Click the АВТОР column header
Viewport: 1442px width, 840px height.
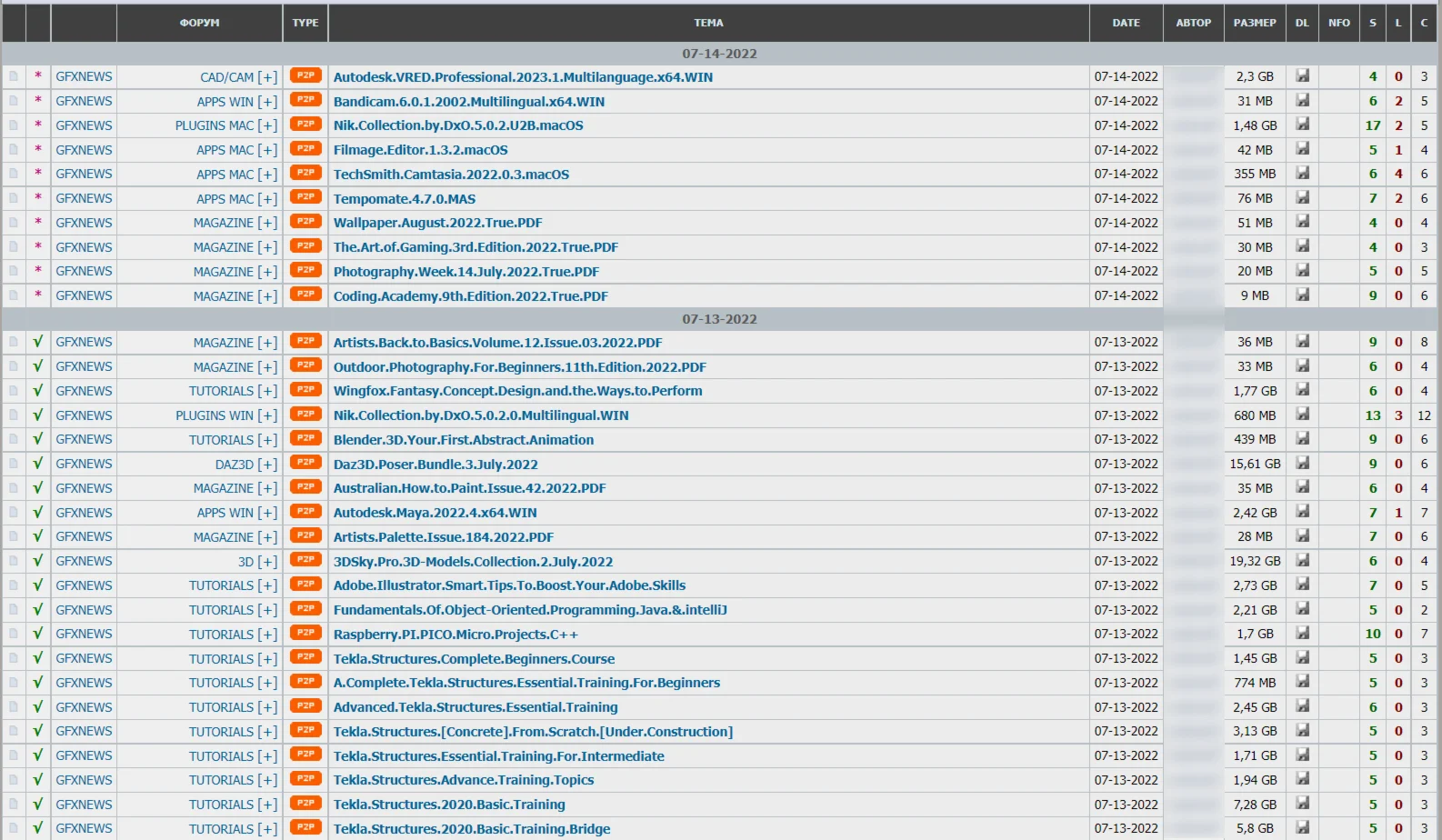(1194, 23)
